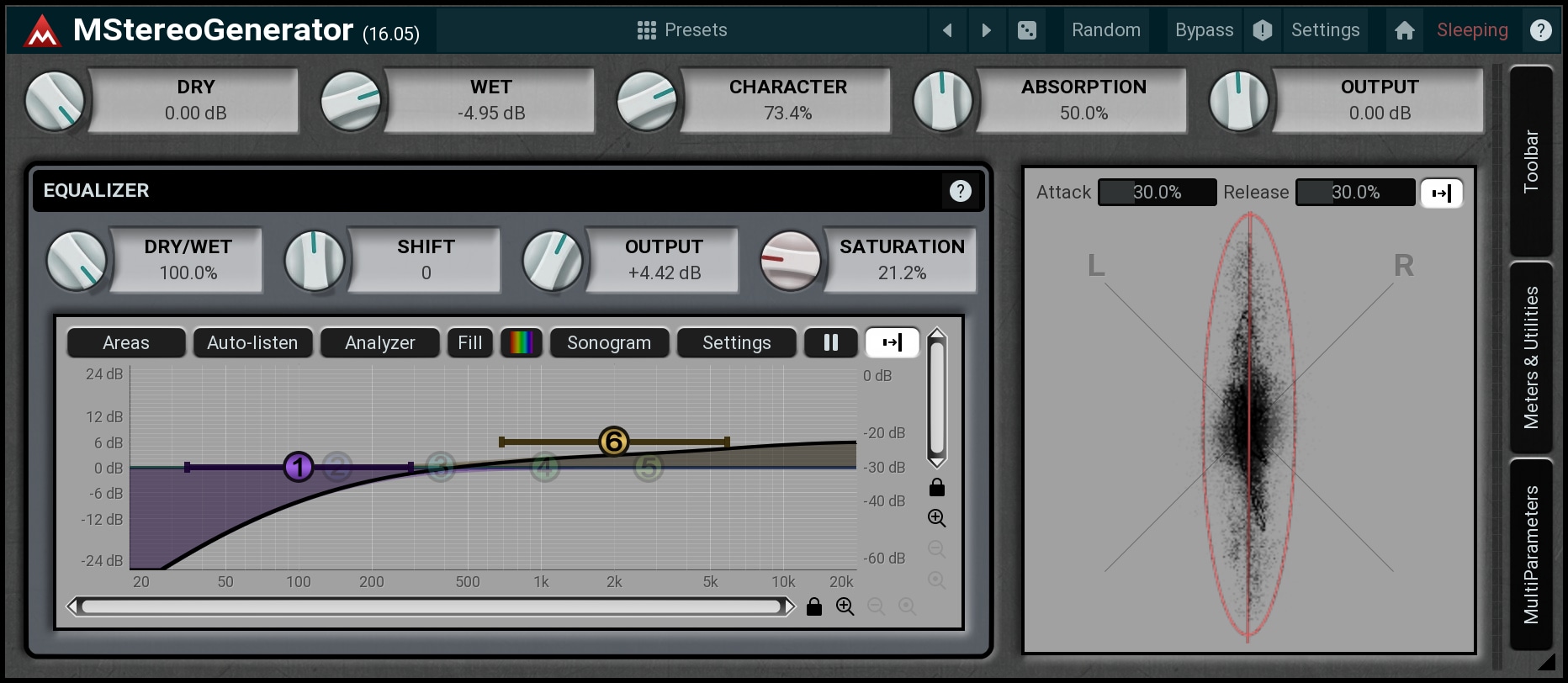Image resolution: width=1568 pixels, height=683 pixels.
Task: Toggle the vertical axis lock icon
Action: [936, 488]
